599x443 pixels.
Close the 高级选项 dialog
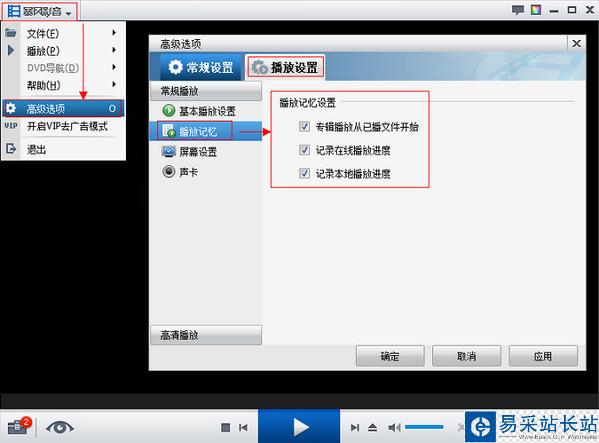pos(576,44)
